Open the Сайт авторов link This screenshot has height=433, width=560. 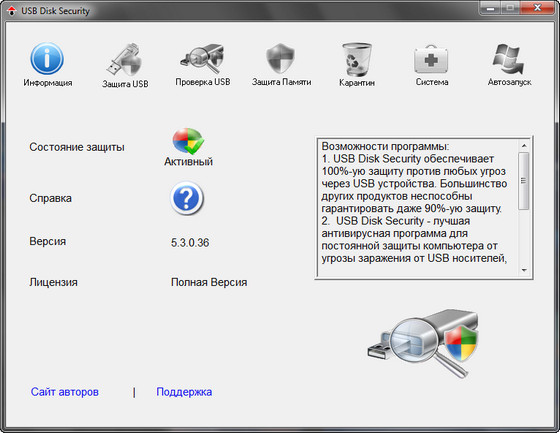(x=65, y=392)
